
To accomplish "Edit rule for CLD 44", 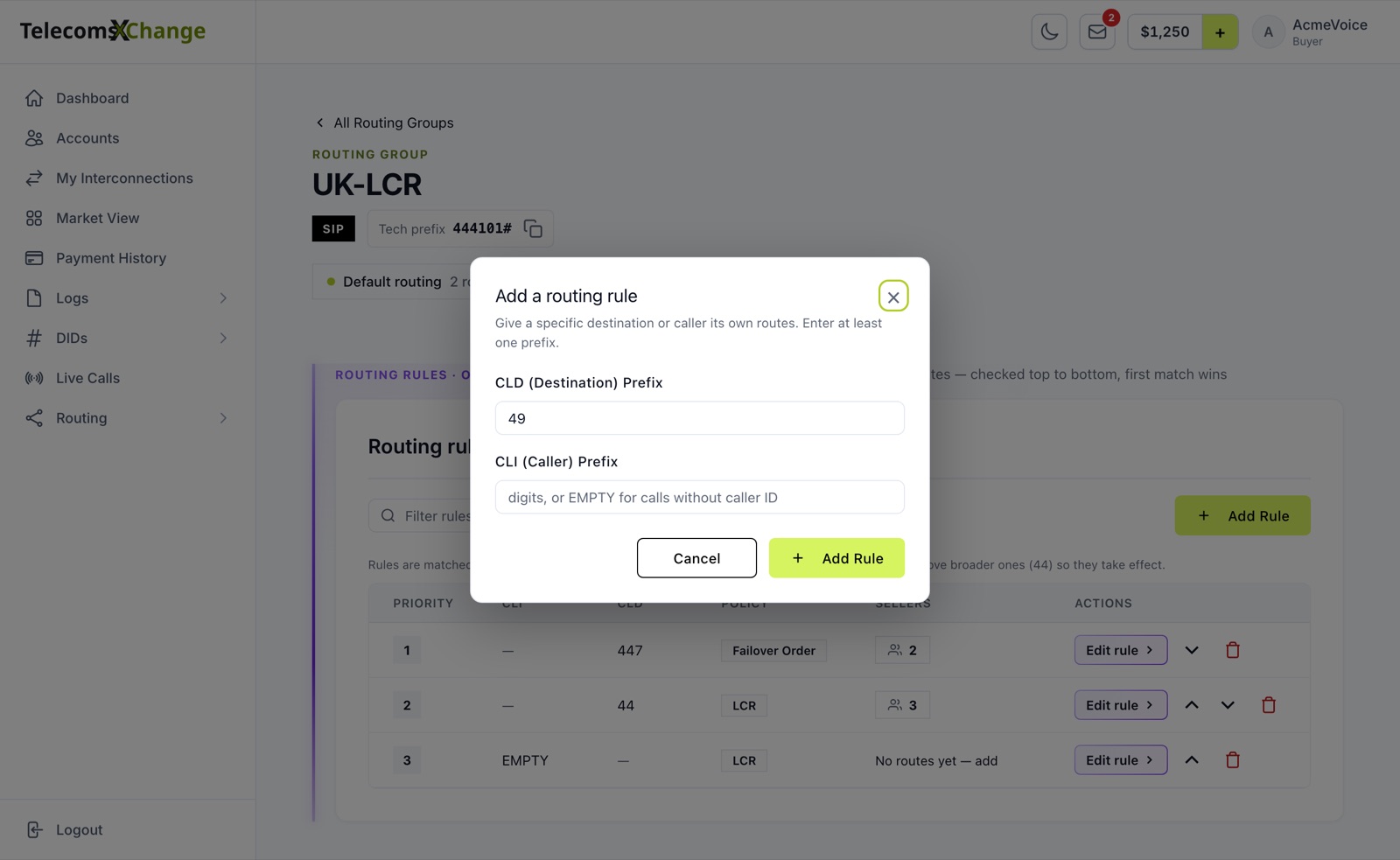I will pyautogui.click(x=1121, y=705).
